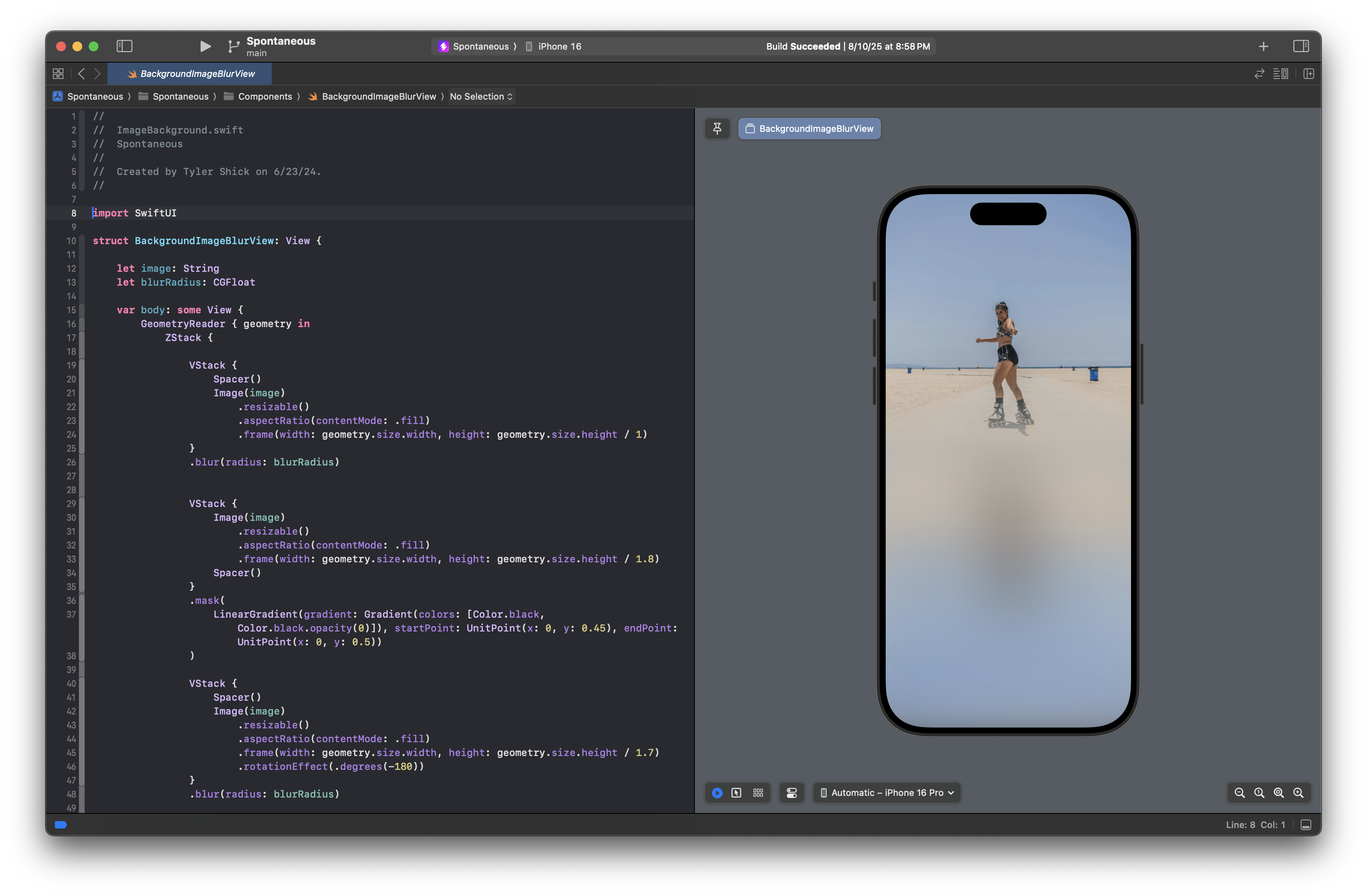The image size is (1367, 896).
Task: Choose the Spontaneous scheme in the toolbar
Action: pos(474,46)
